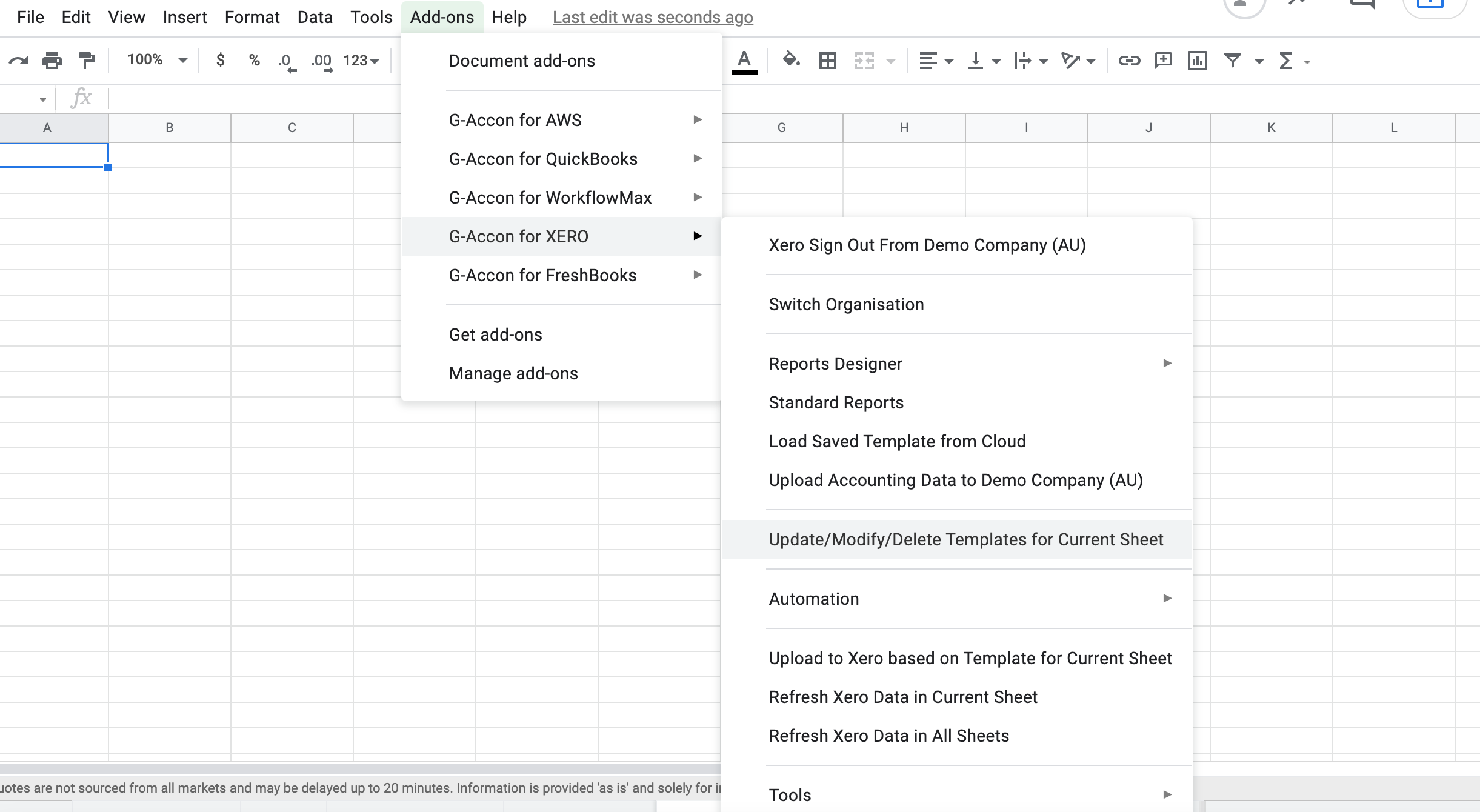Open the Last edit was seconds ago link

click(653, 18)
